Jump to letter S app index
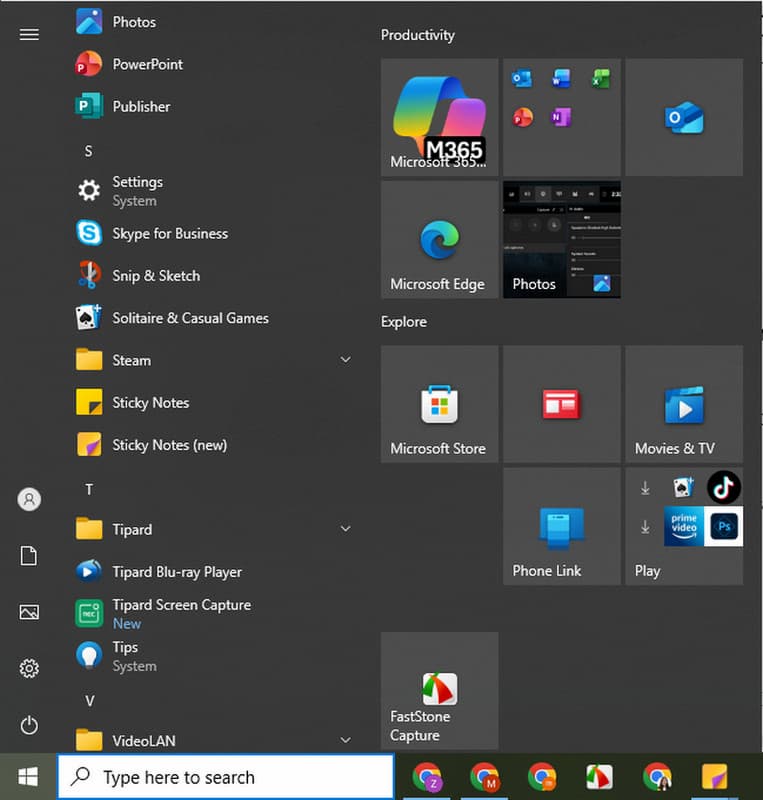Screen dimensions: 763x800 point(89,151)
